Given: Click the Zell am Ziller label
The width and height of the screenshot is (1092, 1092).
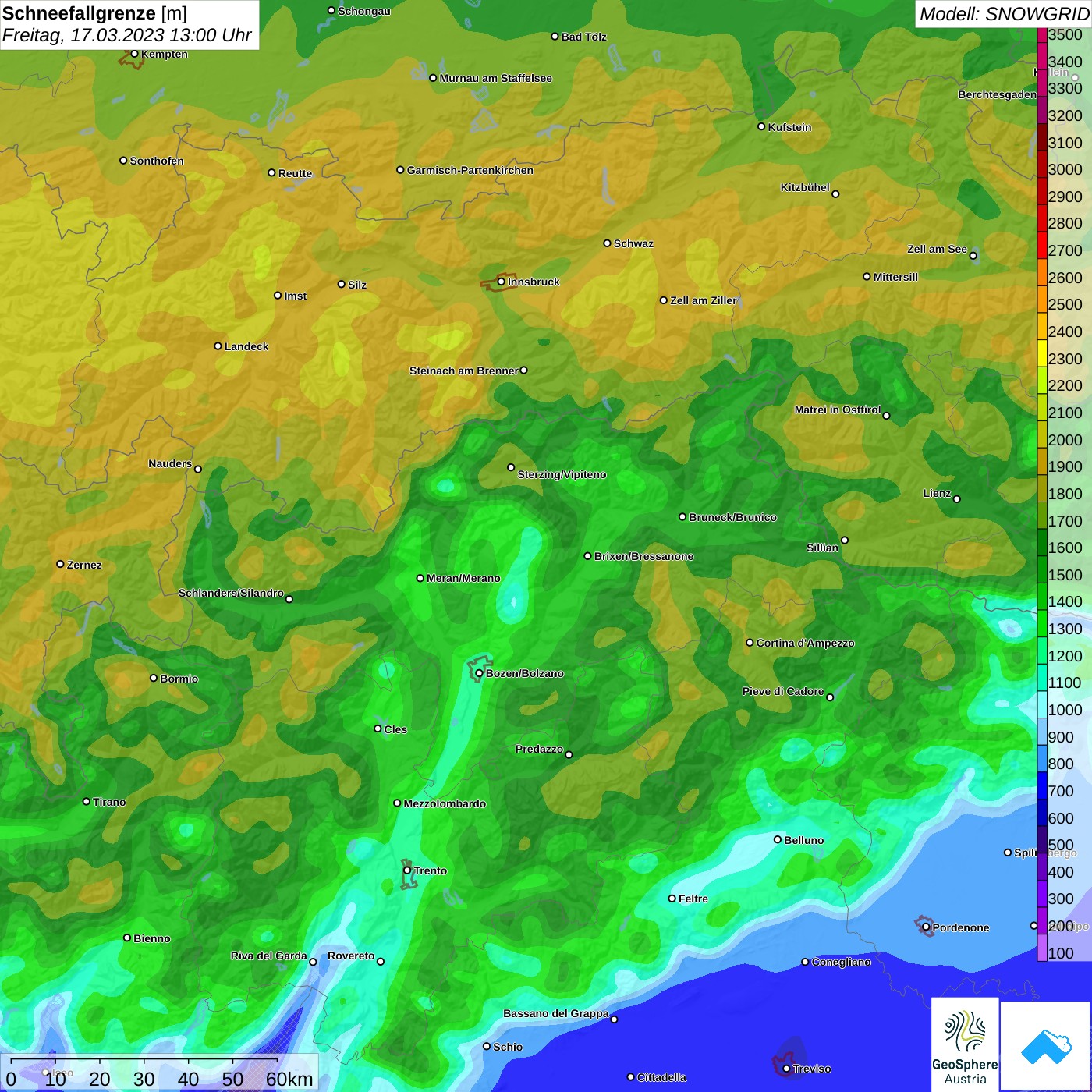Looking at the screenshot, I should pyautogui.click(x=703, y=300).
